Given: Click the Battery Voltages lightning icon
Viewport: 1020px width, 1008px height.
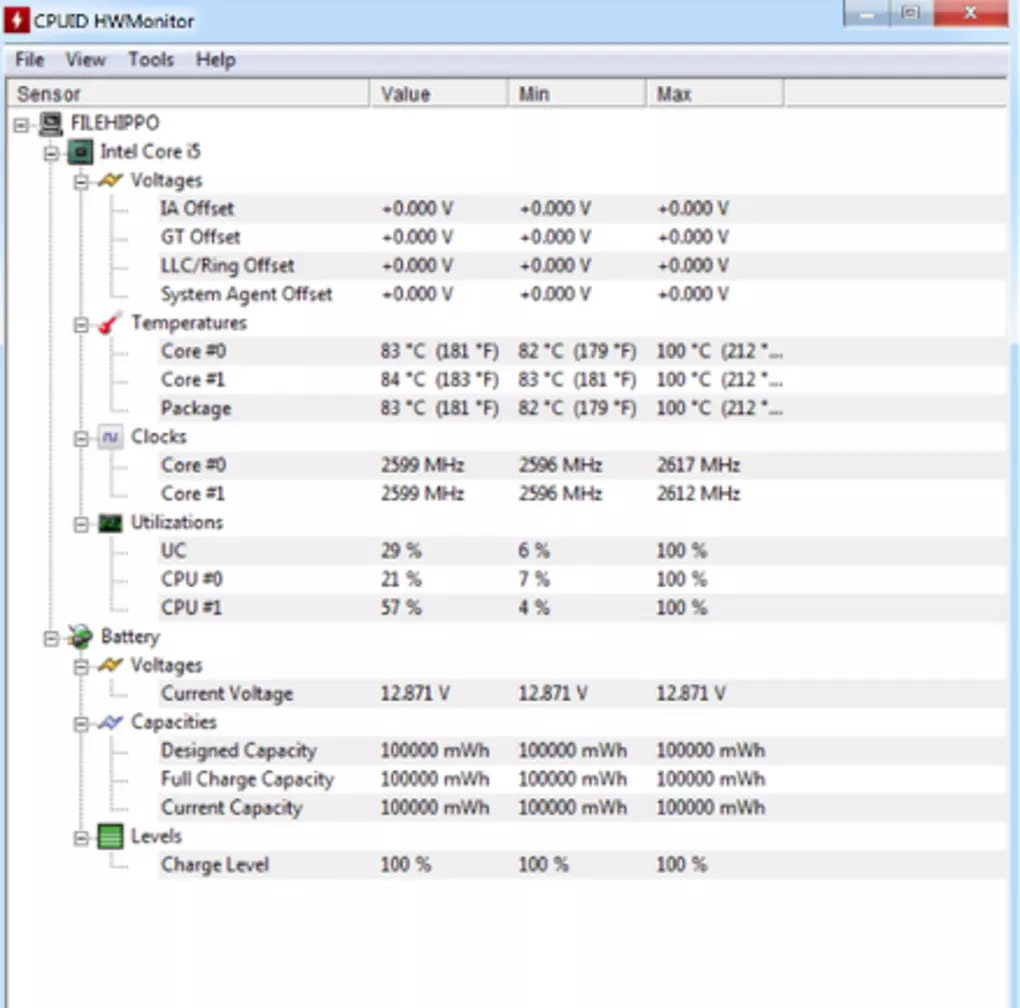Looking at the screenshot, I should click(110, 665).
